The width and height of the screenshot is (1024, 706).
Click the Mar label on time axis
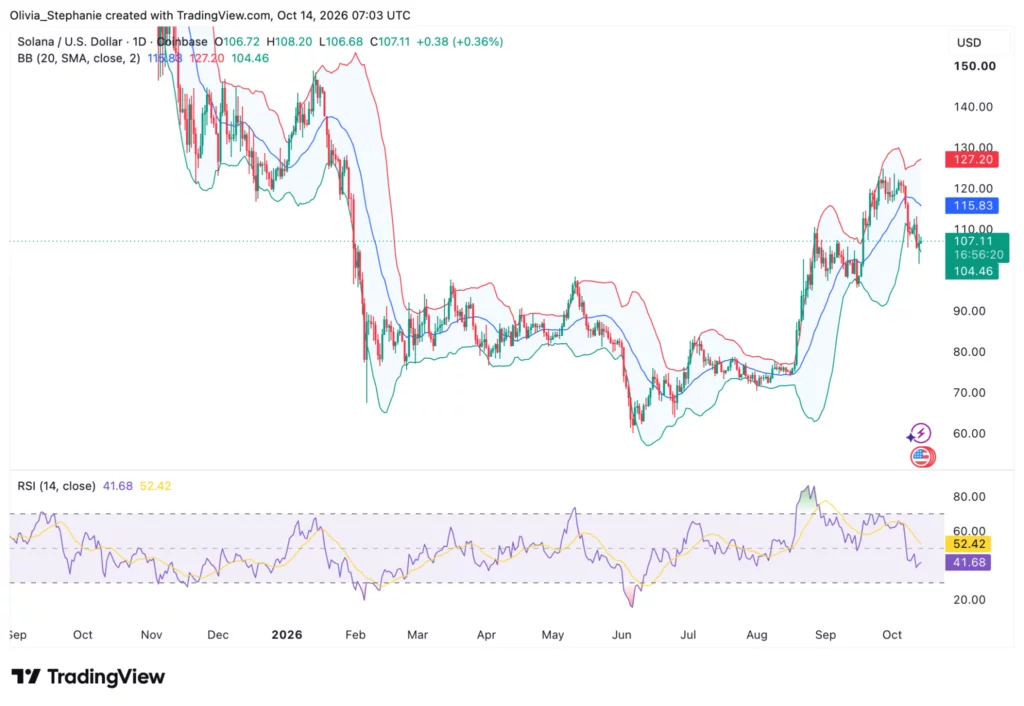pos(417,635)
